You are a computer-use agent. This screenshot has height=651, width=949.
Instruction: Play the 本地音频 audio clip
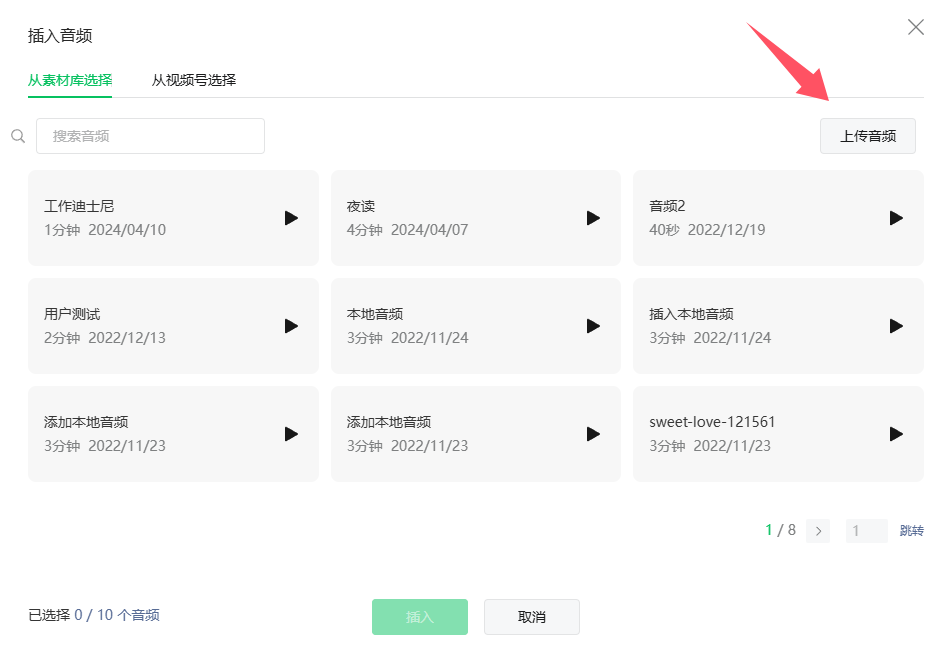(x=593, y=326)
